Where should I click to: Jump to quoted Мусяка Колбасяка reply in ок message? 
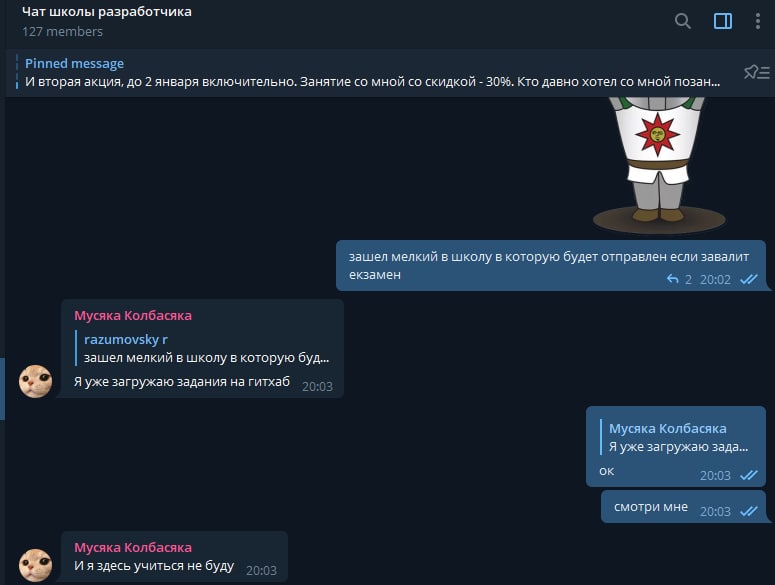tap(675, 437)
